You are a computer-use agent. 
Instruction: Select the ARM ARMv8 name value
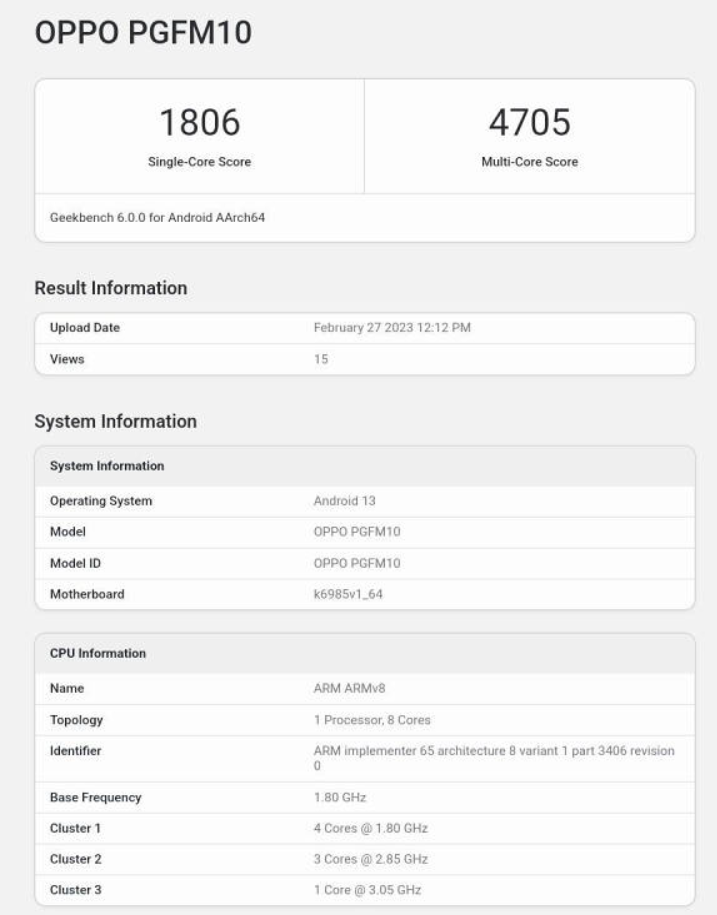tap(347, 688)
